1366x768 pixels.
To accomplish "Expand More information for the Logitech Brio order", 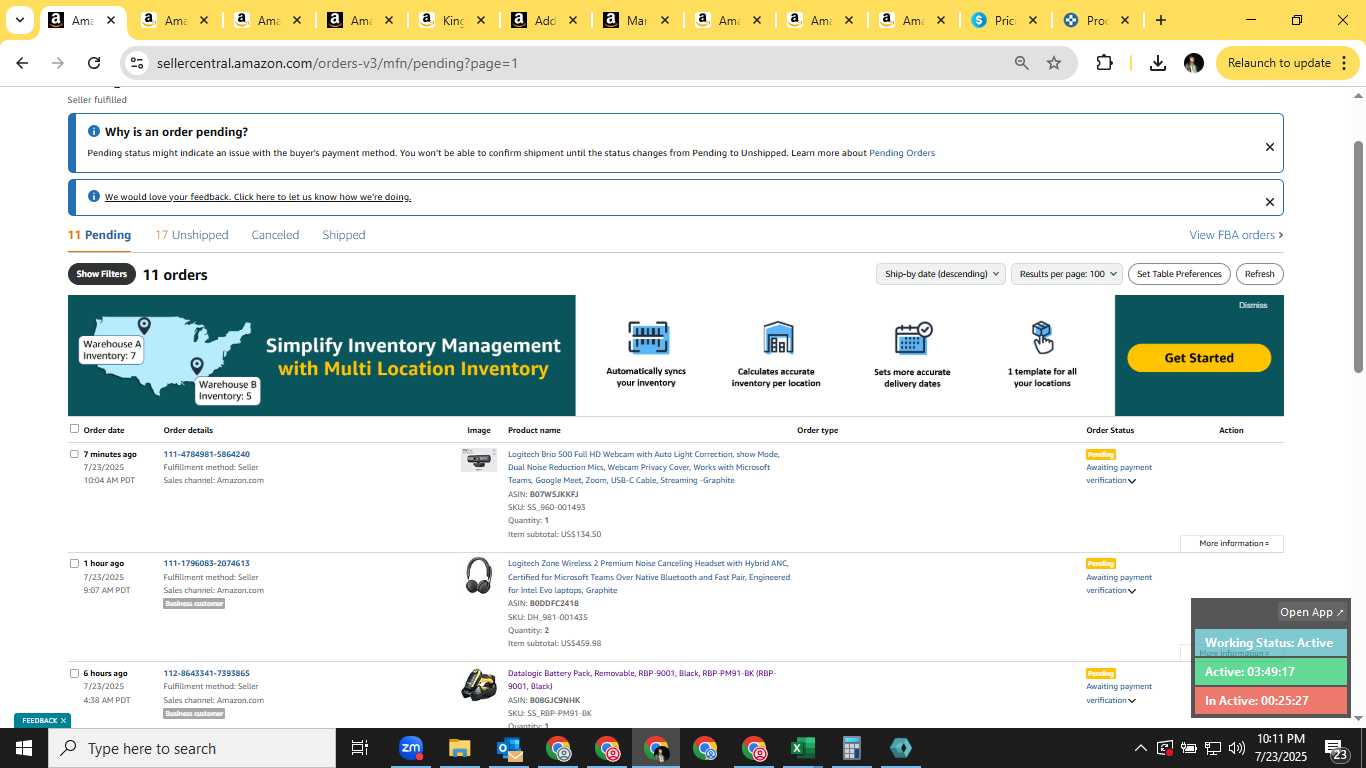I will [1232, 543].
